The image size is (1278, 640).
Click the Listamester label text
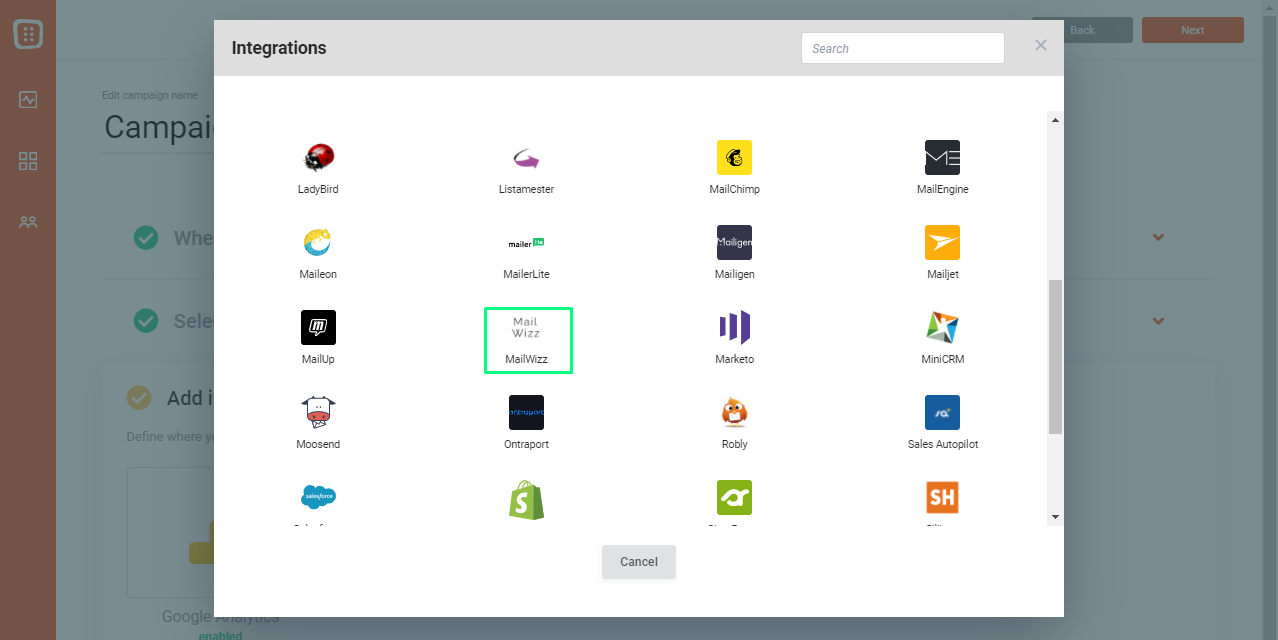pos(526,189)
